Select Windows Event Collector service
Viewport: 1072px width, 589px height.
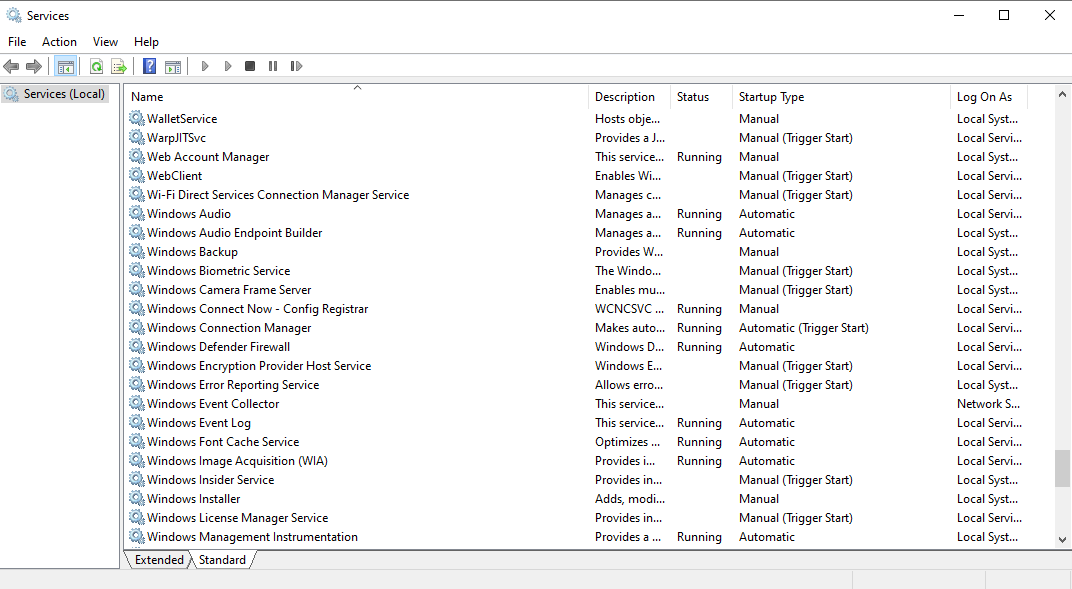[213, 404]
